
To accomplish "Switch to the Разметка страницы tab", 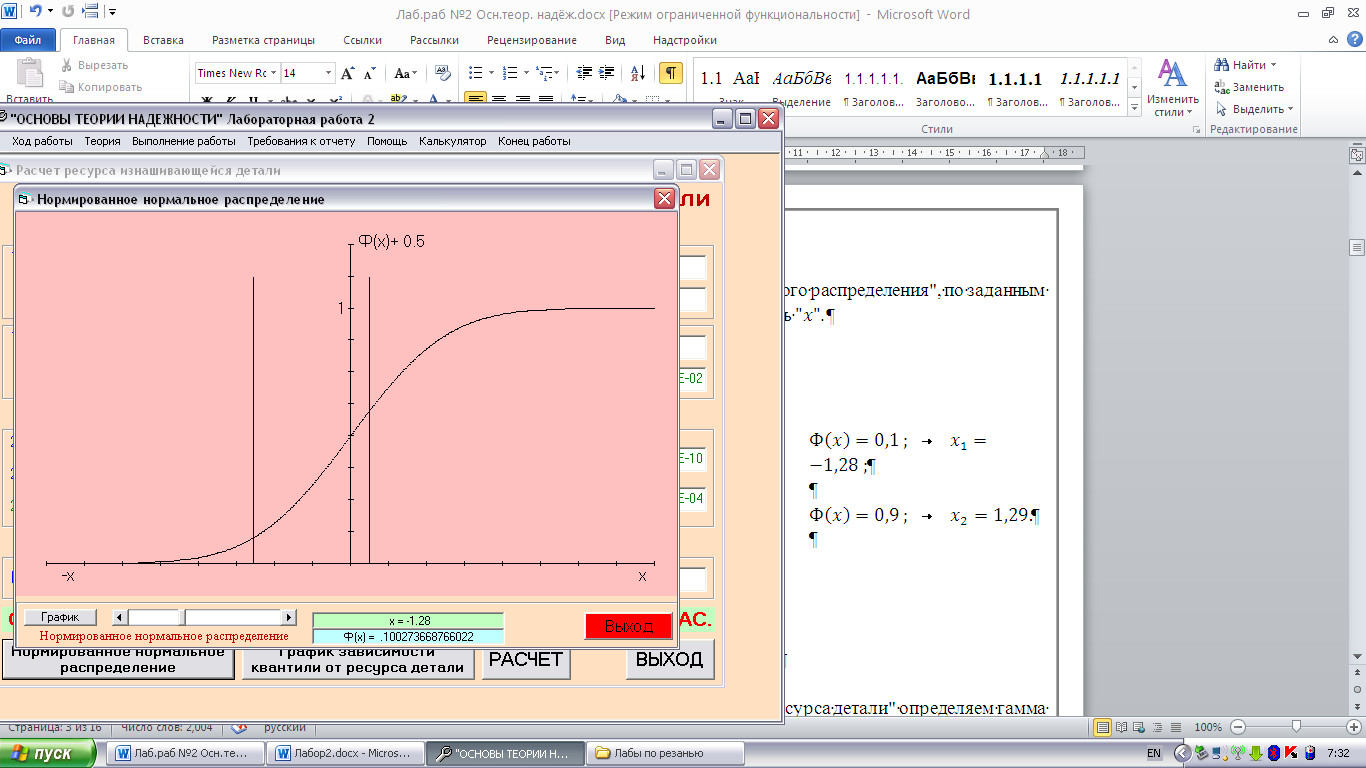I will [x=263, y=40].
